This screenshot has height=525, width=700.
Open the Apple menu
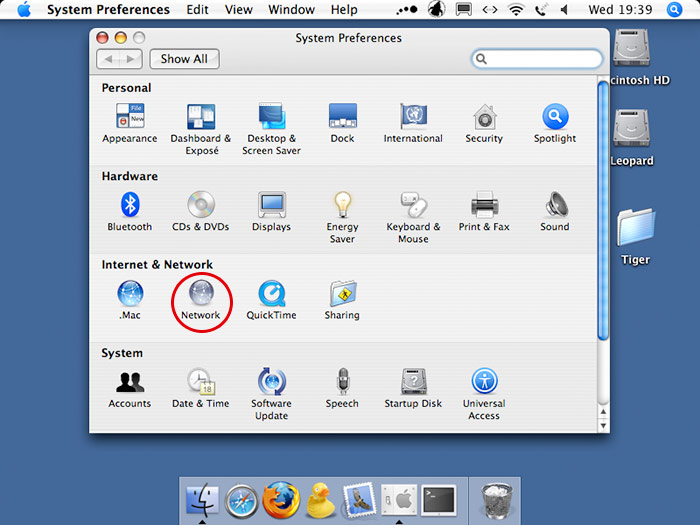point(24,9)
